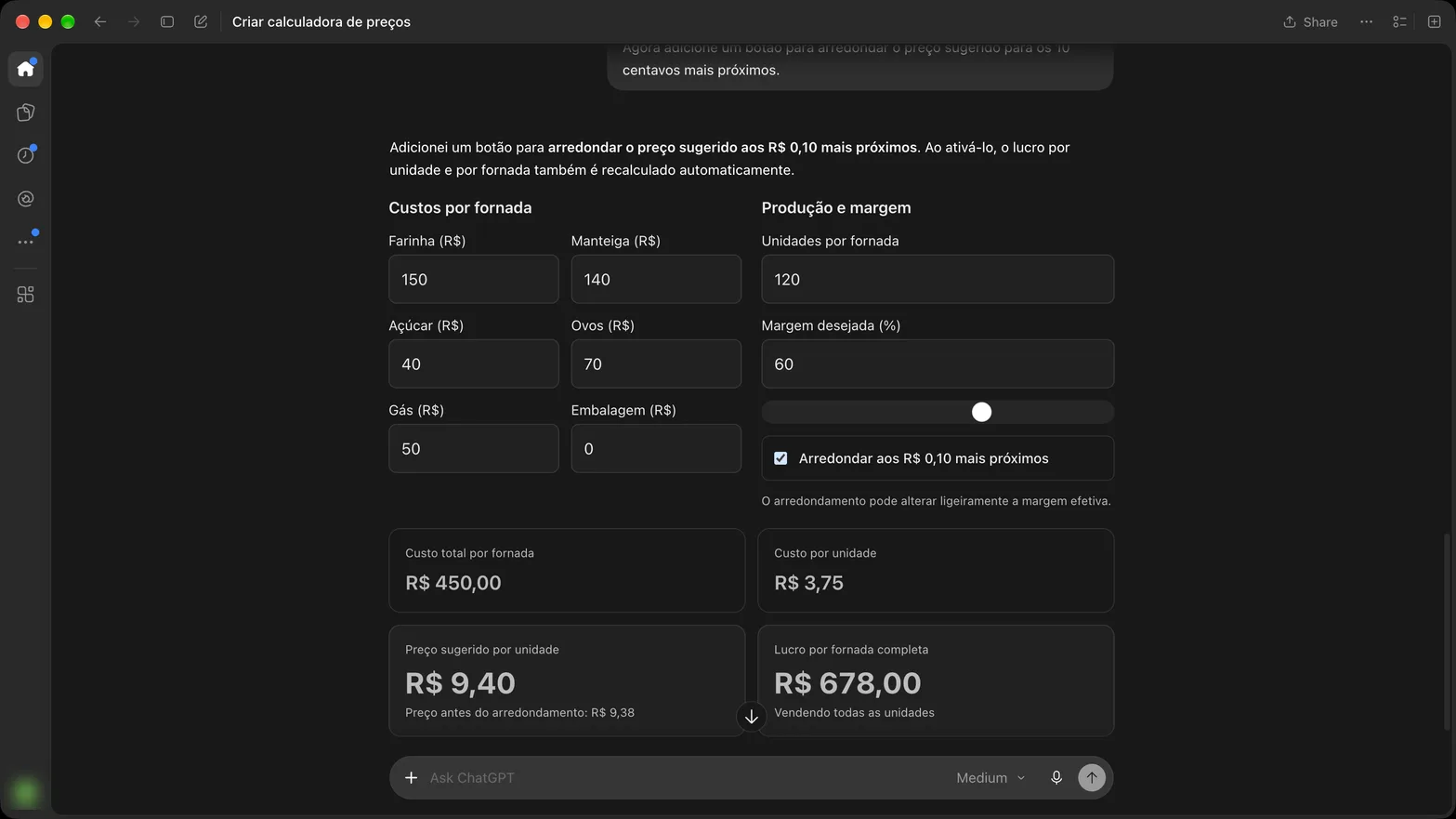Click the R$ 3,75 unit cost value
This screenshot has width=1456, height=819.
pos(808,583)
